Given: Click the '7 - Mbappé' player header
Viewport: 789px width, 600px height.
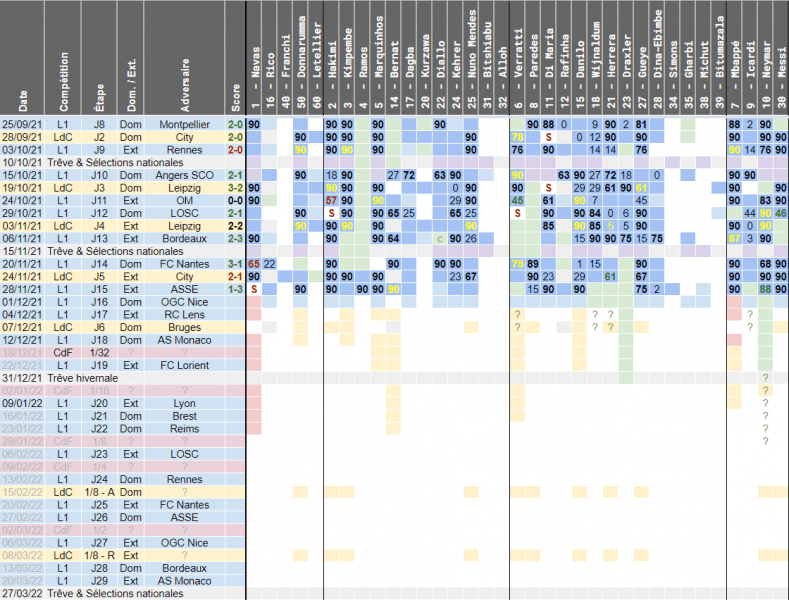Looking at the screenshot, I should pyautogui.click(x=735, y=58).
